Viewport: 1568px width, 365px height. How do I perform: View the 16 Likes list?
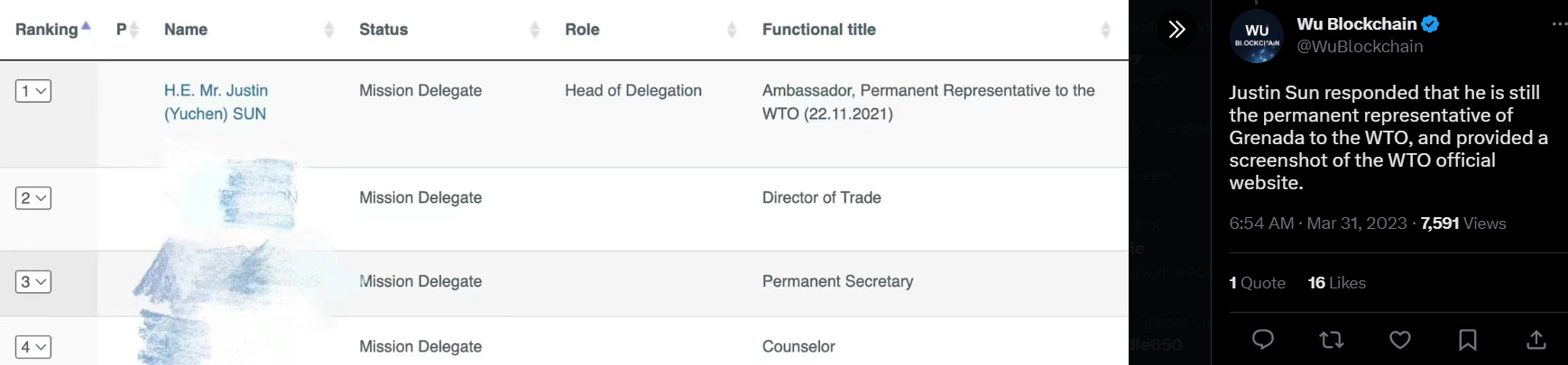(x=1336, y=283)
